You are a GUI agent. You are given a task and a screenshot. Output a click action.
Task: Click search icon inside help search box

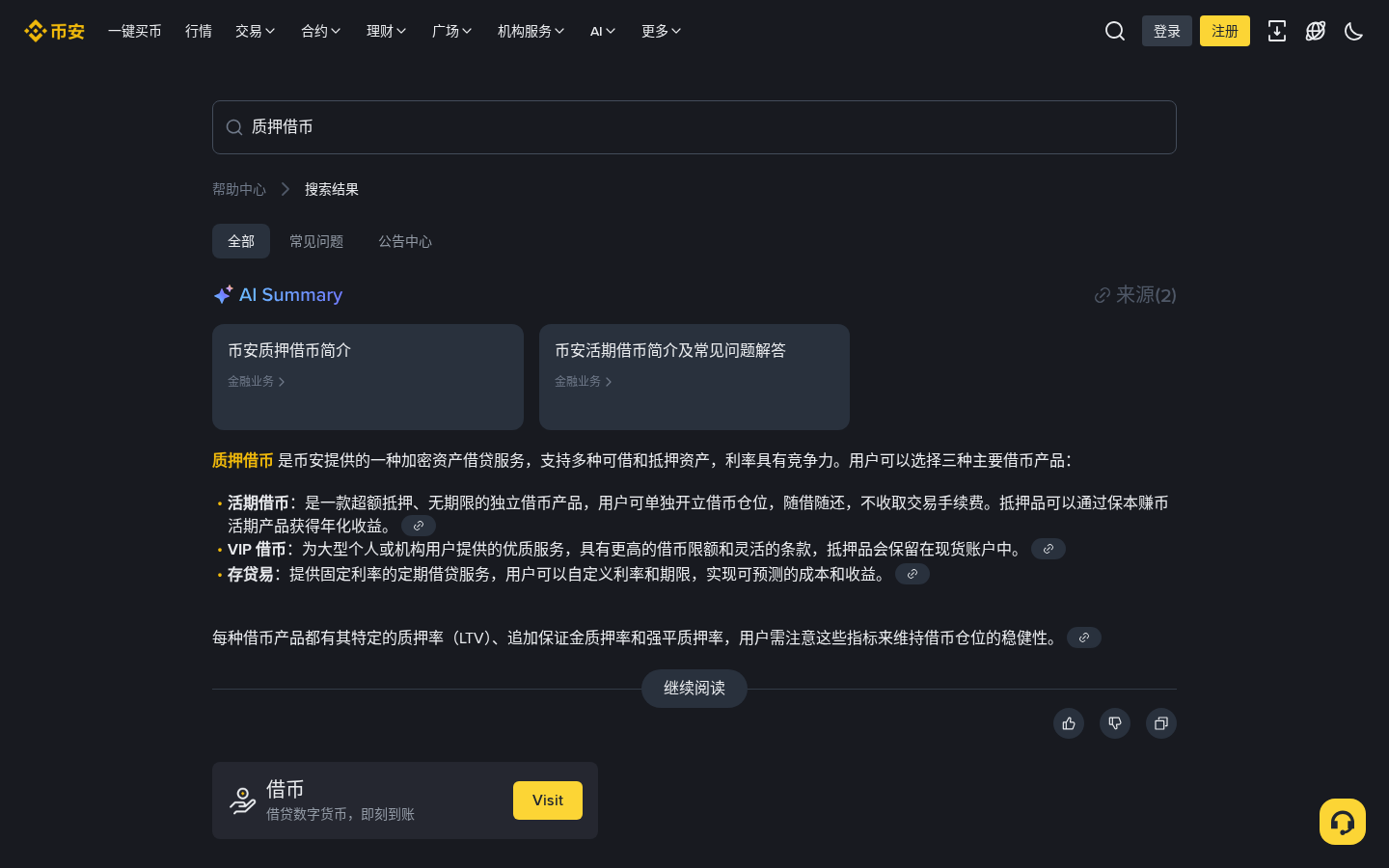click(x=234, y=127)
